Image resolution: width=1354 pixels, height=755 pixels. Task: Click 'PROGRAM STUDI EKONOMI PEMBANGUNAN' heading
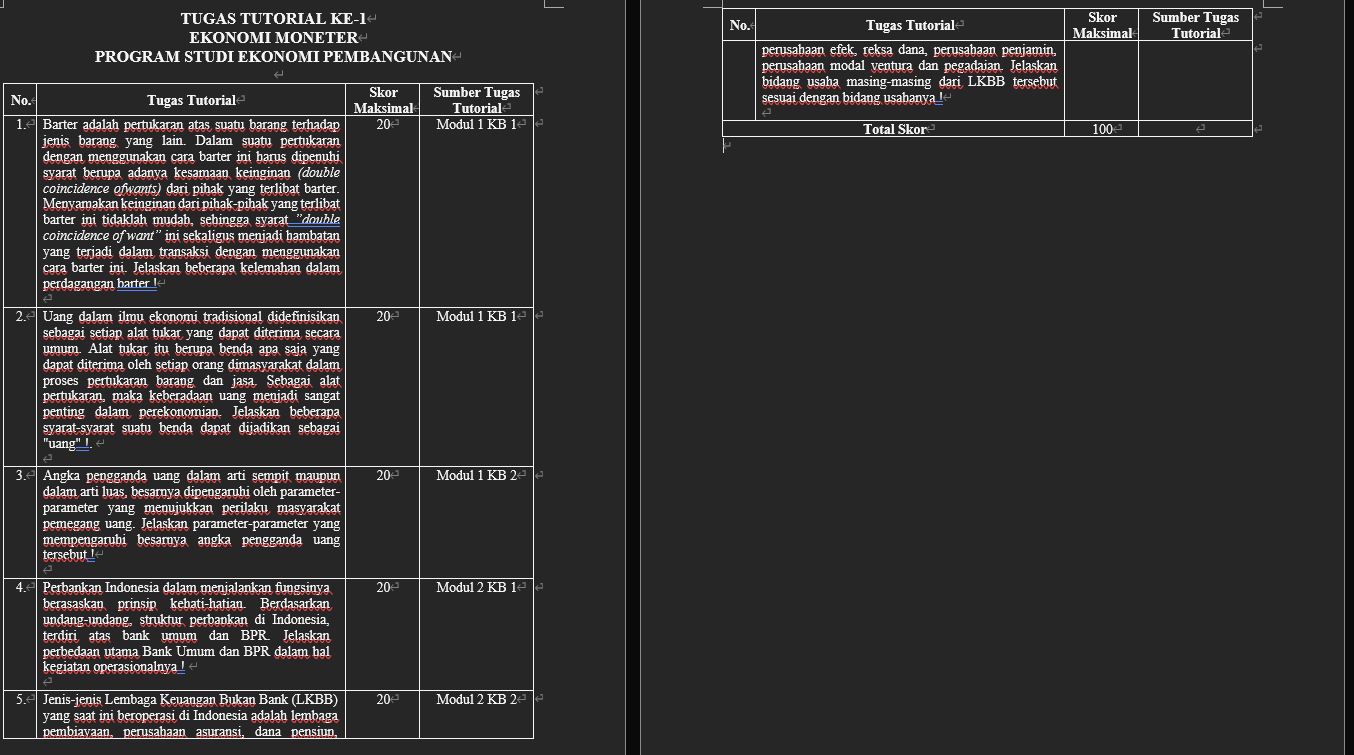pos(274,56)
